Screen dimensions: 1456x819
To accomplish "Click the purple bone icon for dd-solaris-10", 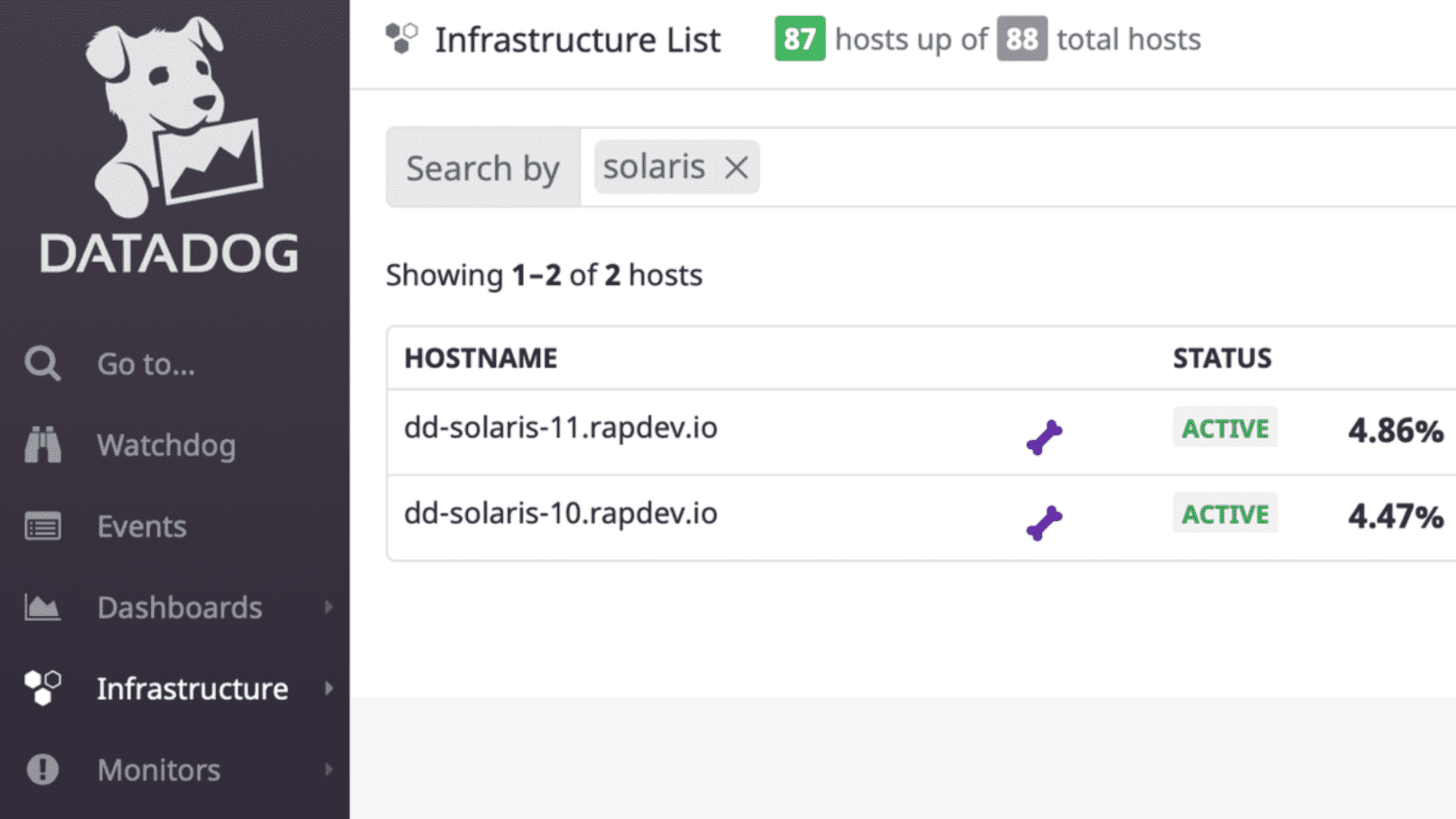I will pos(1044,523).
